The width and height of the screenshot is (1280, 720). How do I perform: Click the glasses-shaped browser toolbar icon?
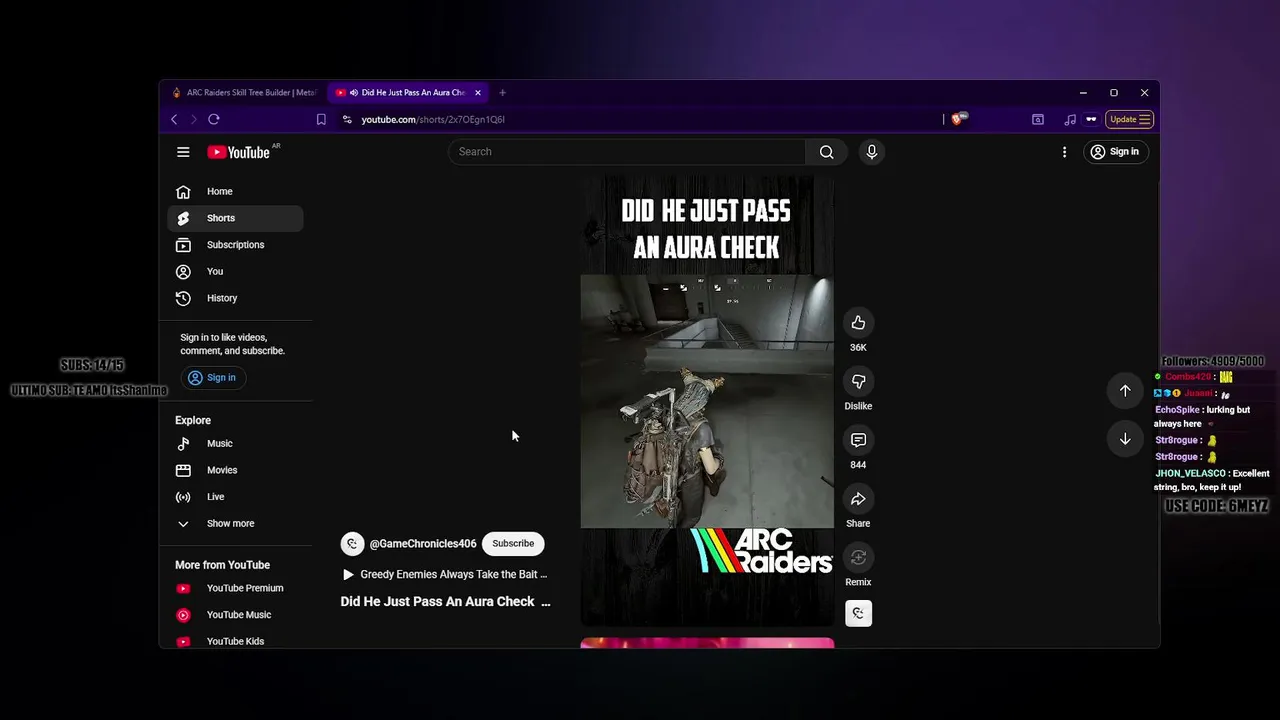tap(1091, 119)
